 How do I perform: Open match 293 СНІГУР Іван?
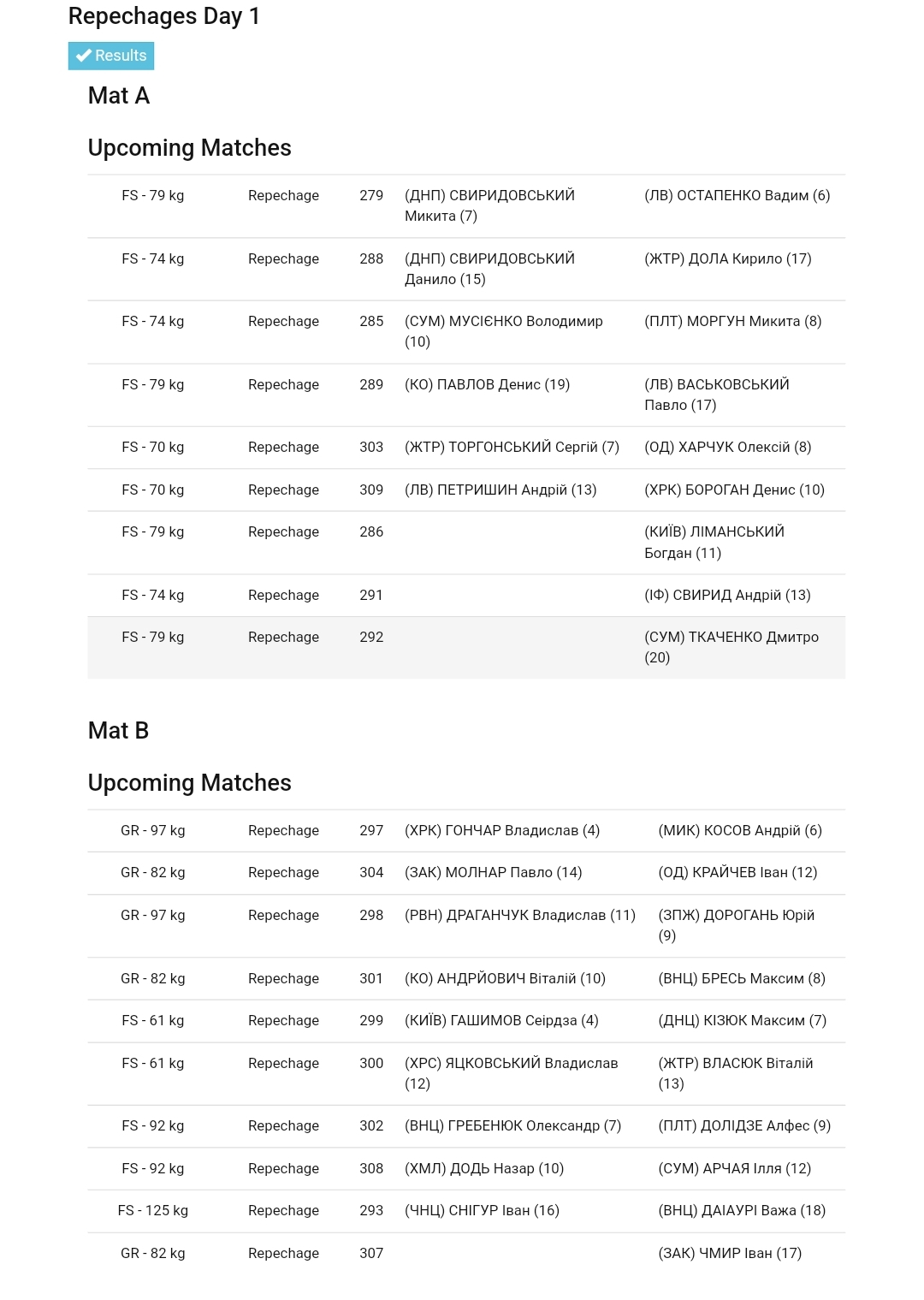click(x=466, y=1211)
